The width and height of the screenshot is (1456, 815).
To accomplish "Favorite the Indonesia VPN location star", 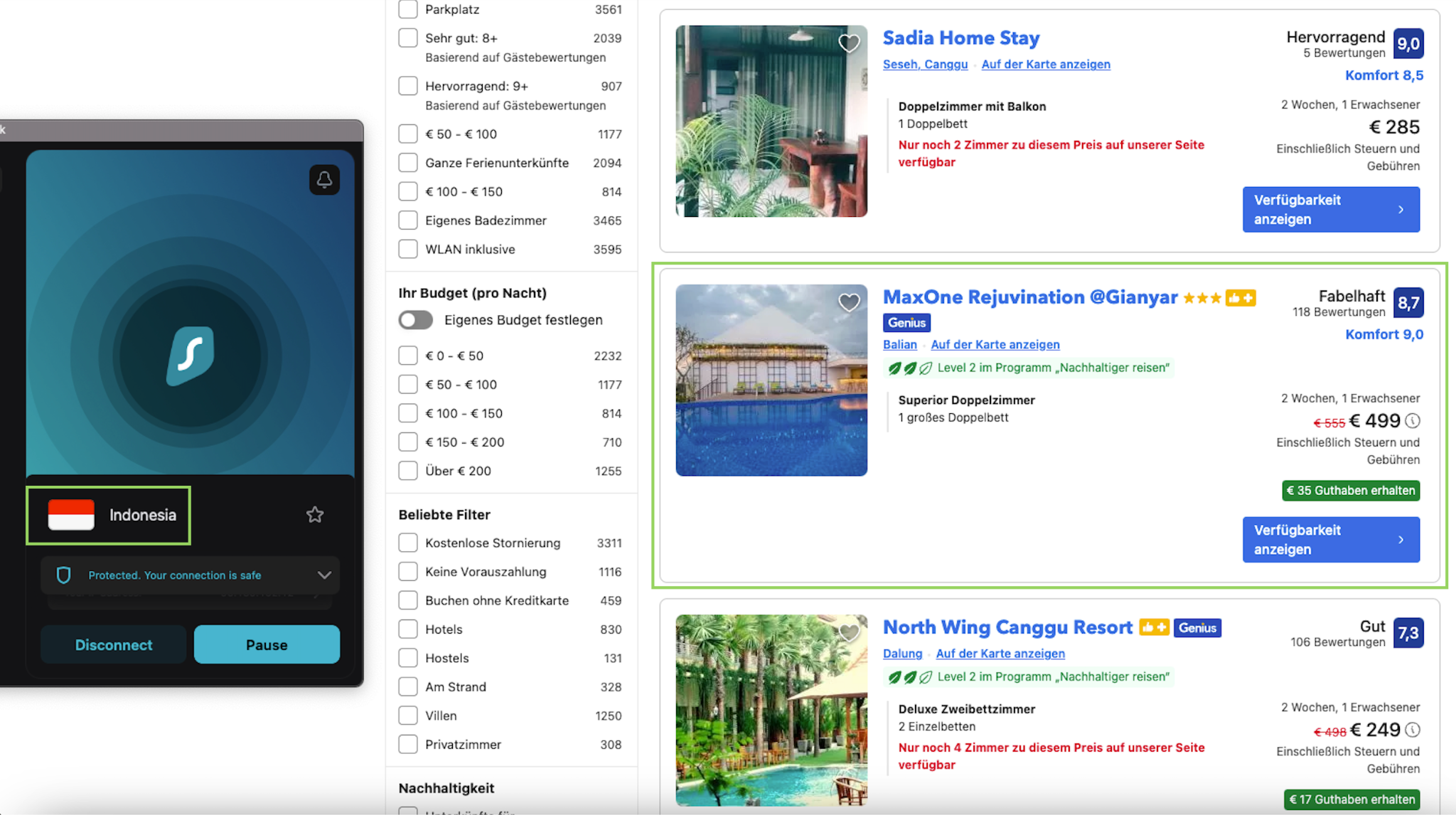I will [x=315, y=515].
